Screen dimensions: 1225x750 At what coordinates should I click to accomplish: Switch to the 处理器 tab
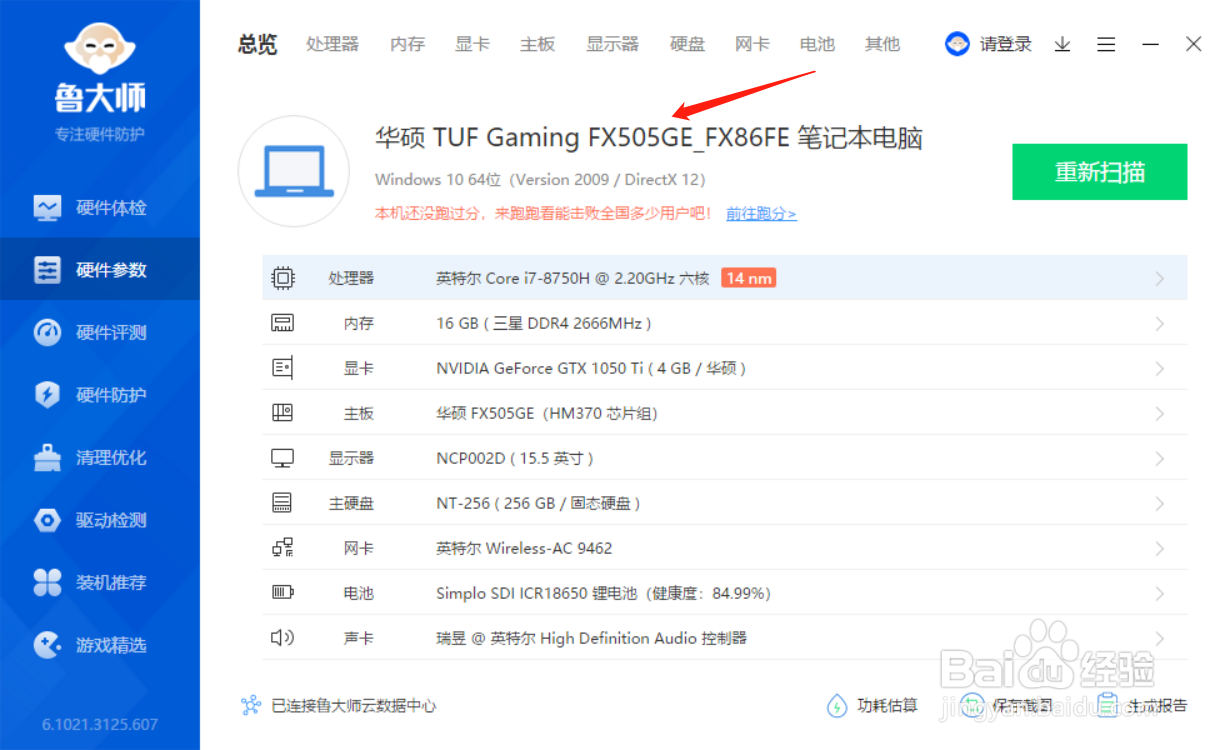332,44
